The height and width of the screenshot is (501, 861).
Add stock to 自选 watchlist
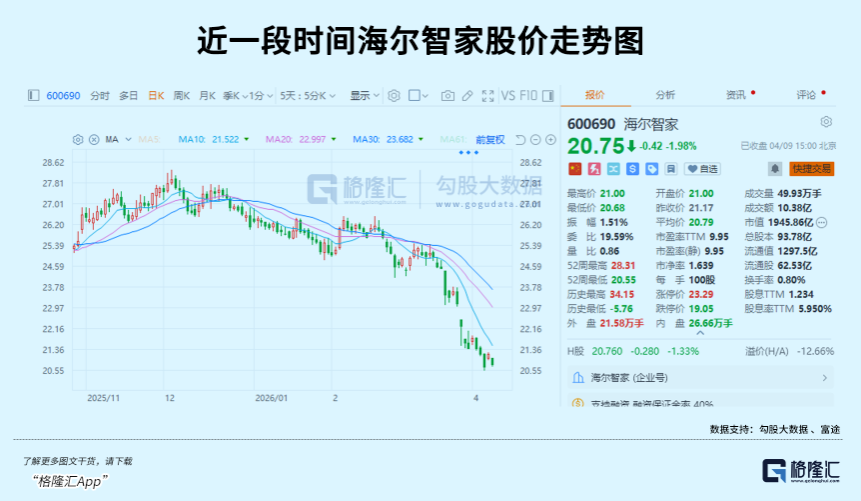point(702,169)
